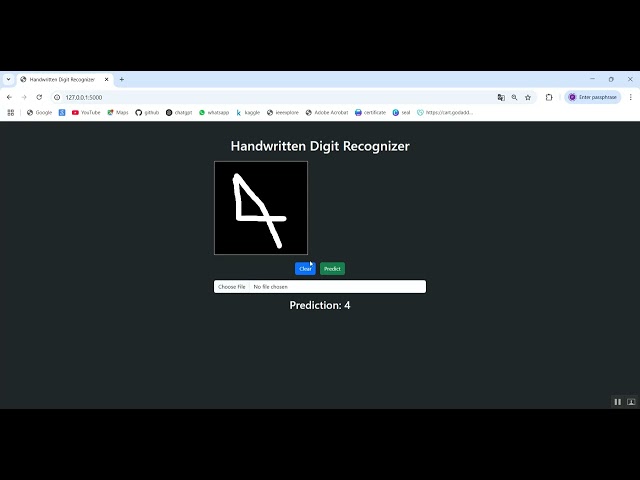Image resolution: width=640 pixels, height=480 pixels.
Task: Click the translate page icon
Action: pos(501,97)
